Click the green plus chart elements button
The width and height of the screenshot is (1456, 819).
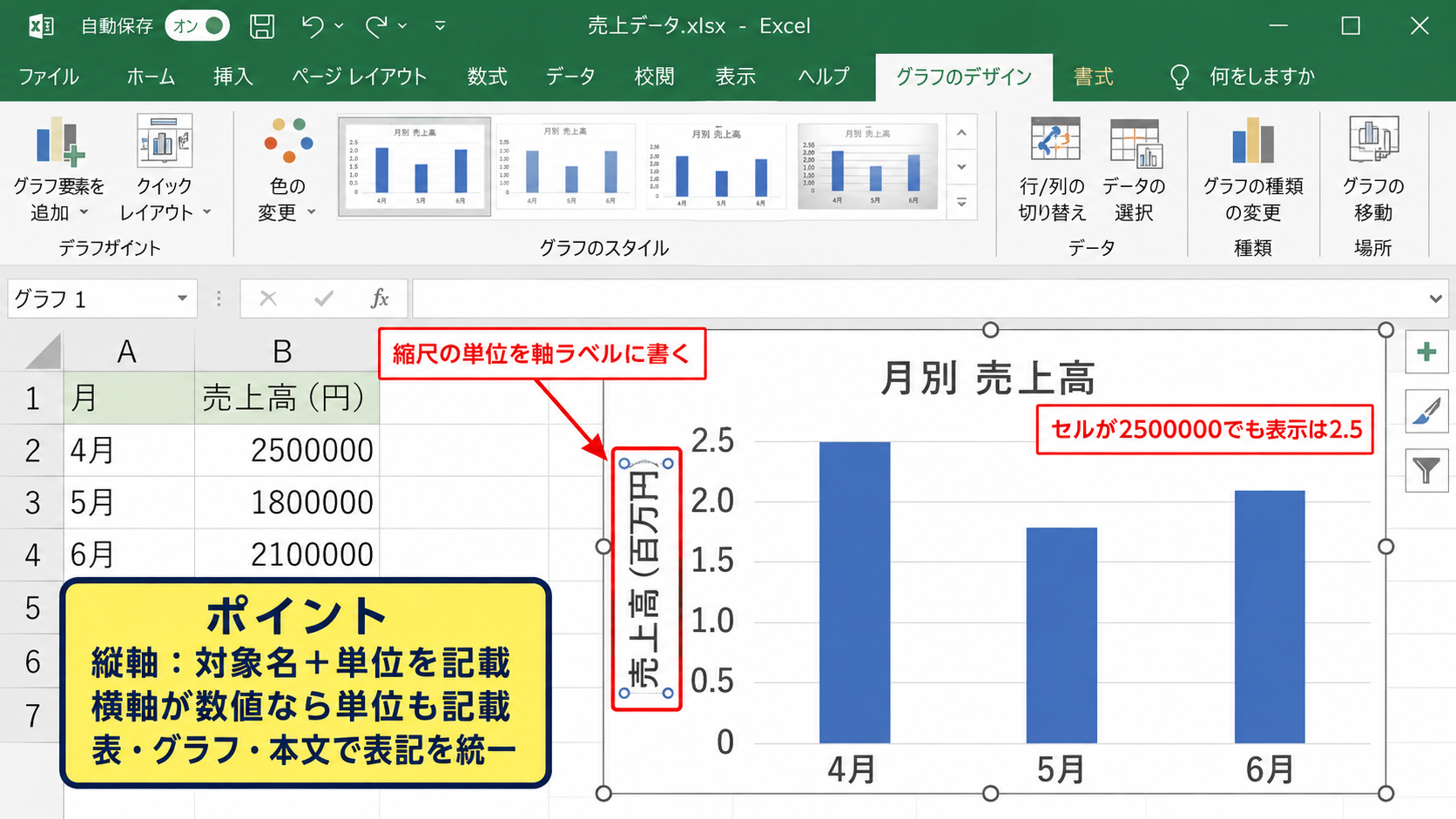pyautogui.click(x=1426, y=352)
